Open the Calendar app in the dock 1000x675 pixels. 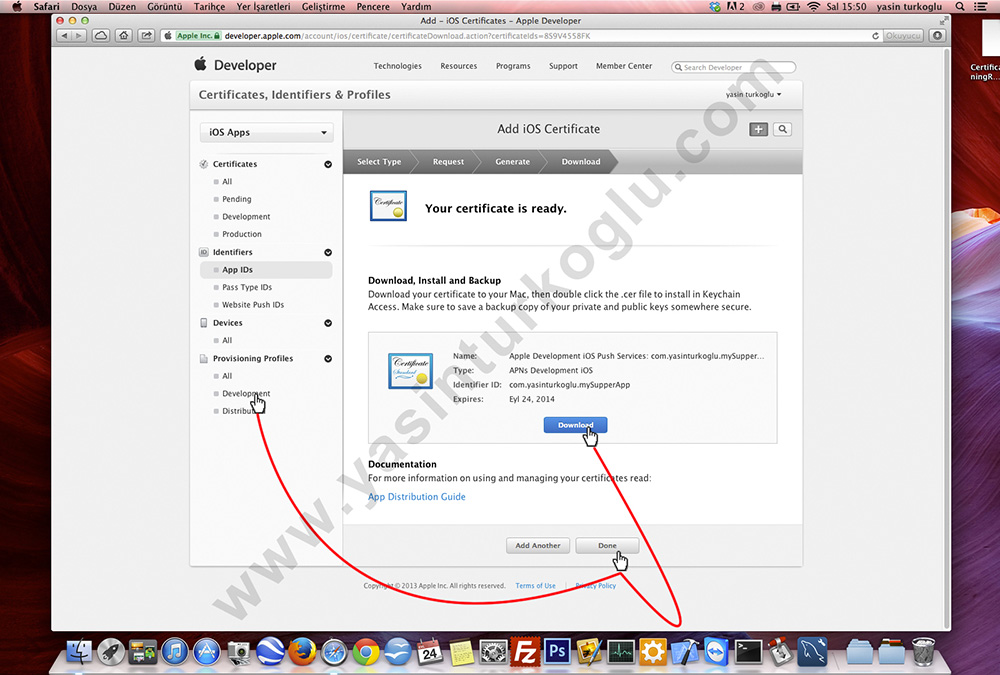point(430,652)
